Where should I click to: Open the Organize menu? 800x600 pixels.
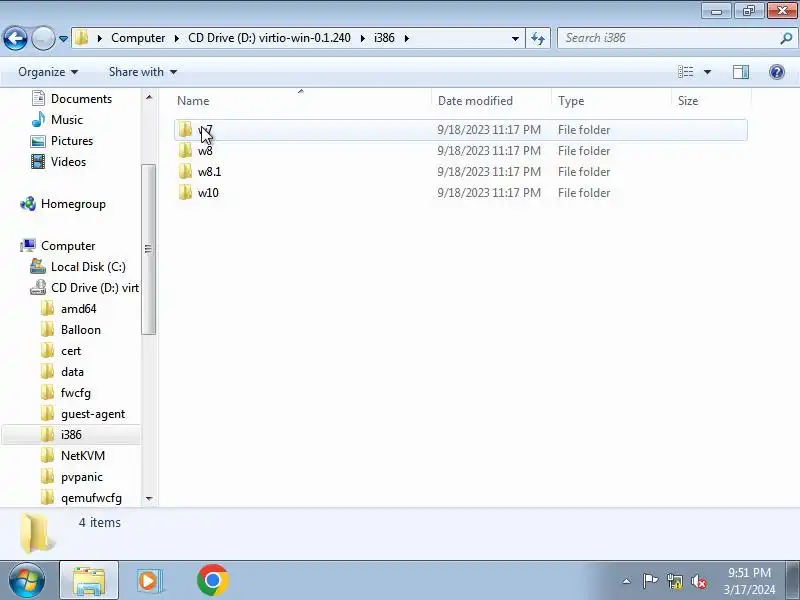click(48, 72)
